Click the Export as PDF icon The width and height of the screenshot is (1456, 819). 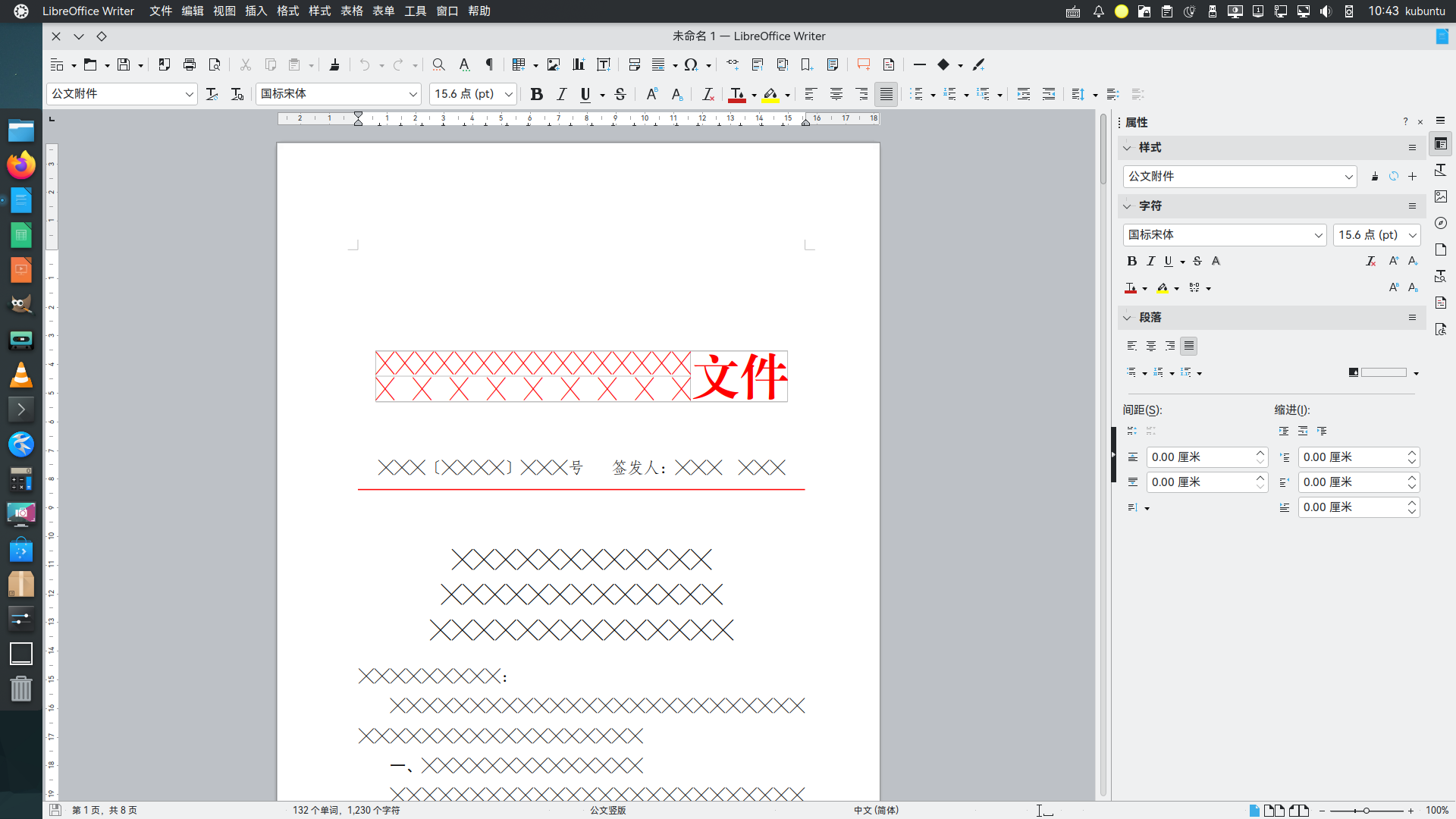click(164, 64)
